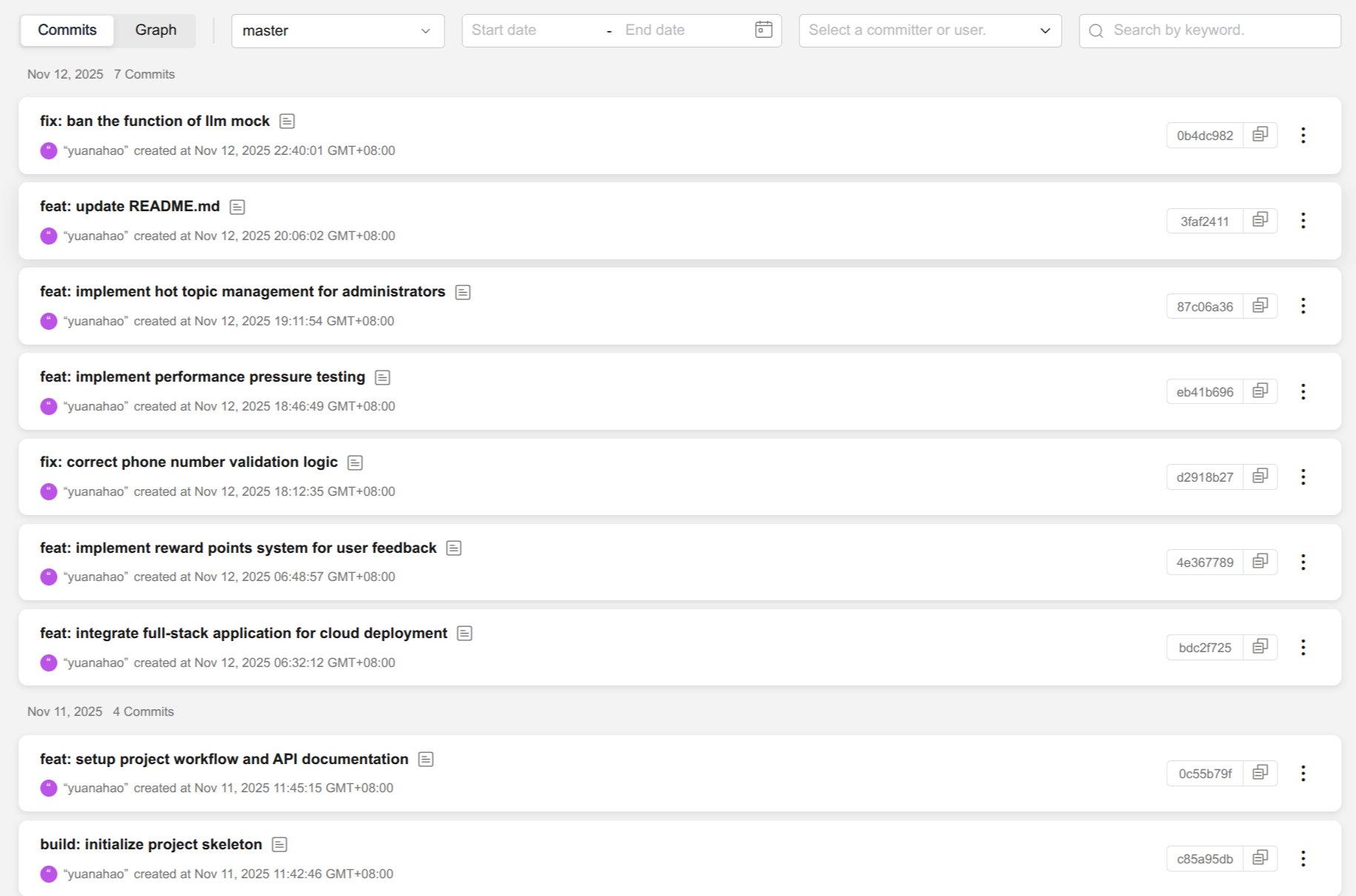Open more options for hot topic management commit
This screenshot has height=896, width=1356.
coord(1303,306)
